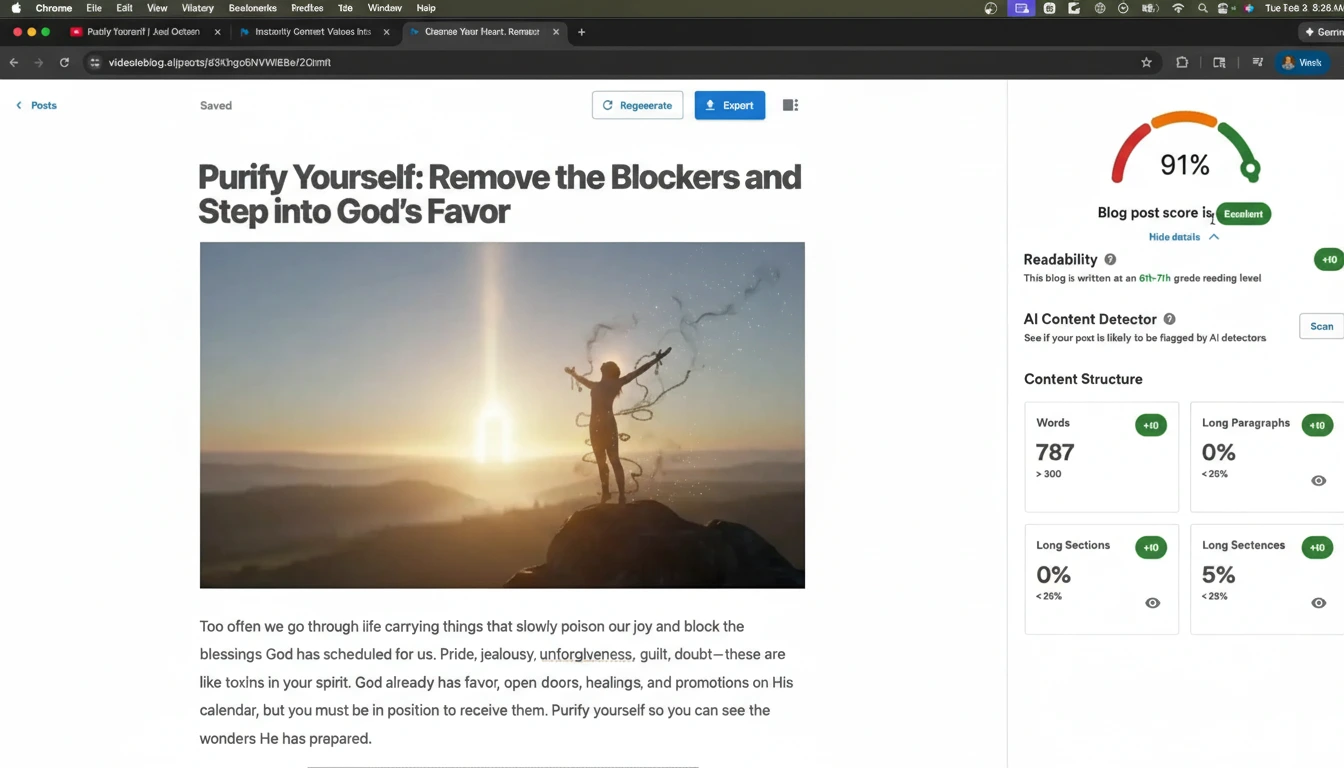
Task: Toggle the eye icon for Long Paragraphs
Action: click(x=1319, y=481)
